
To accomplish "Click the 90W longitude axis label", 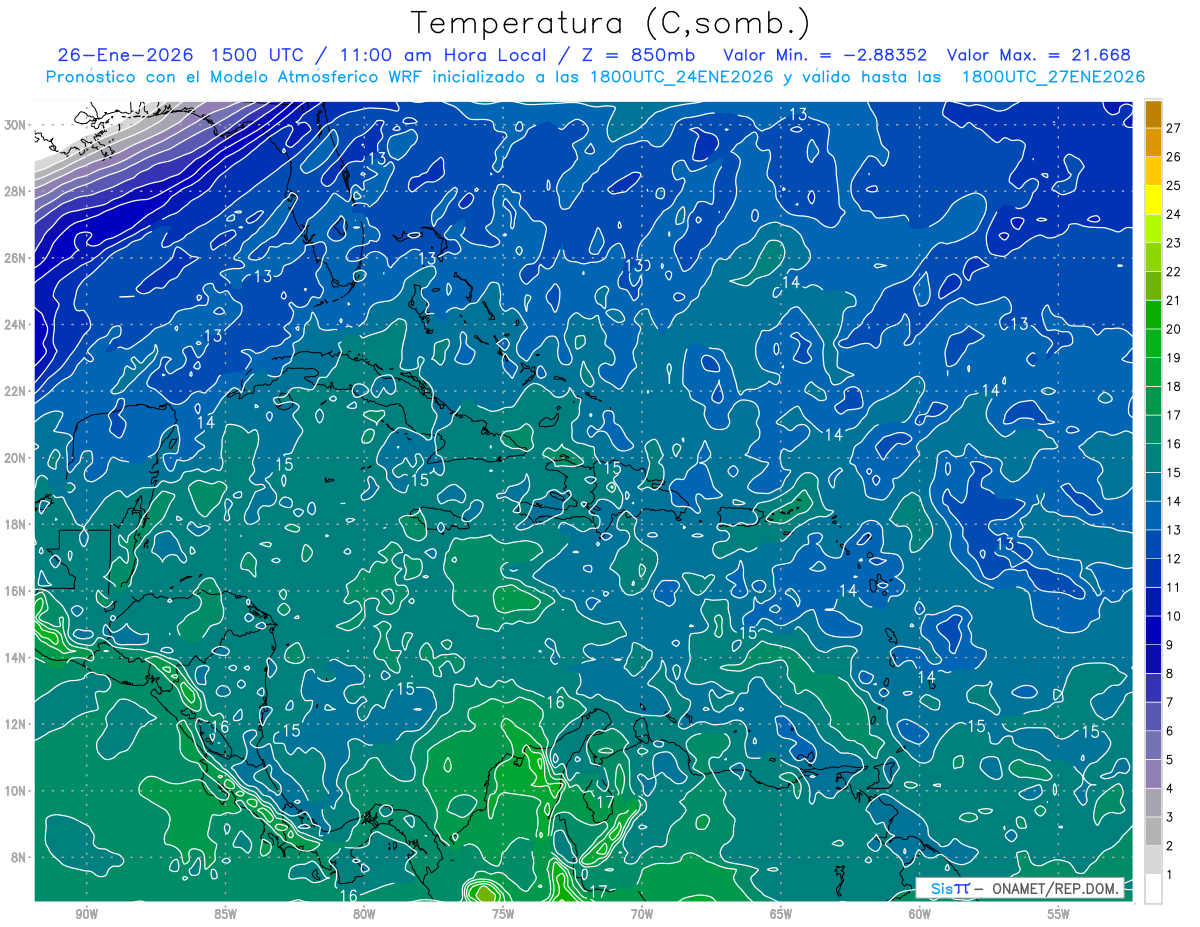I will click(x=86, y=914).
